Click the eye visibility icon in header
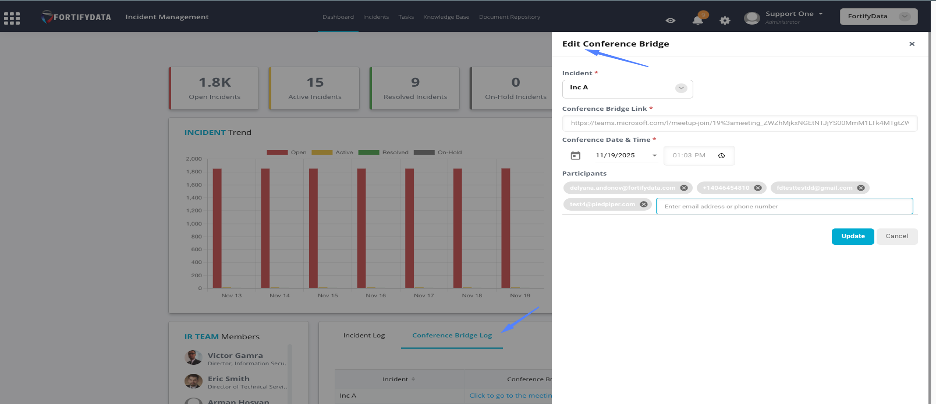Image resolution: width=936 pixels, height=404 pixels. (670, 20)
